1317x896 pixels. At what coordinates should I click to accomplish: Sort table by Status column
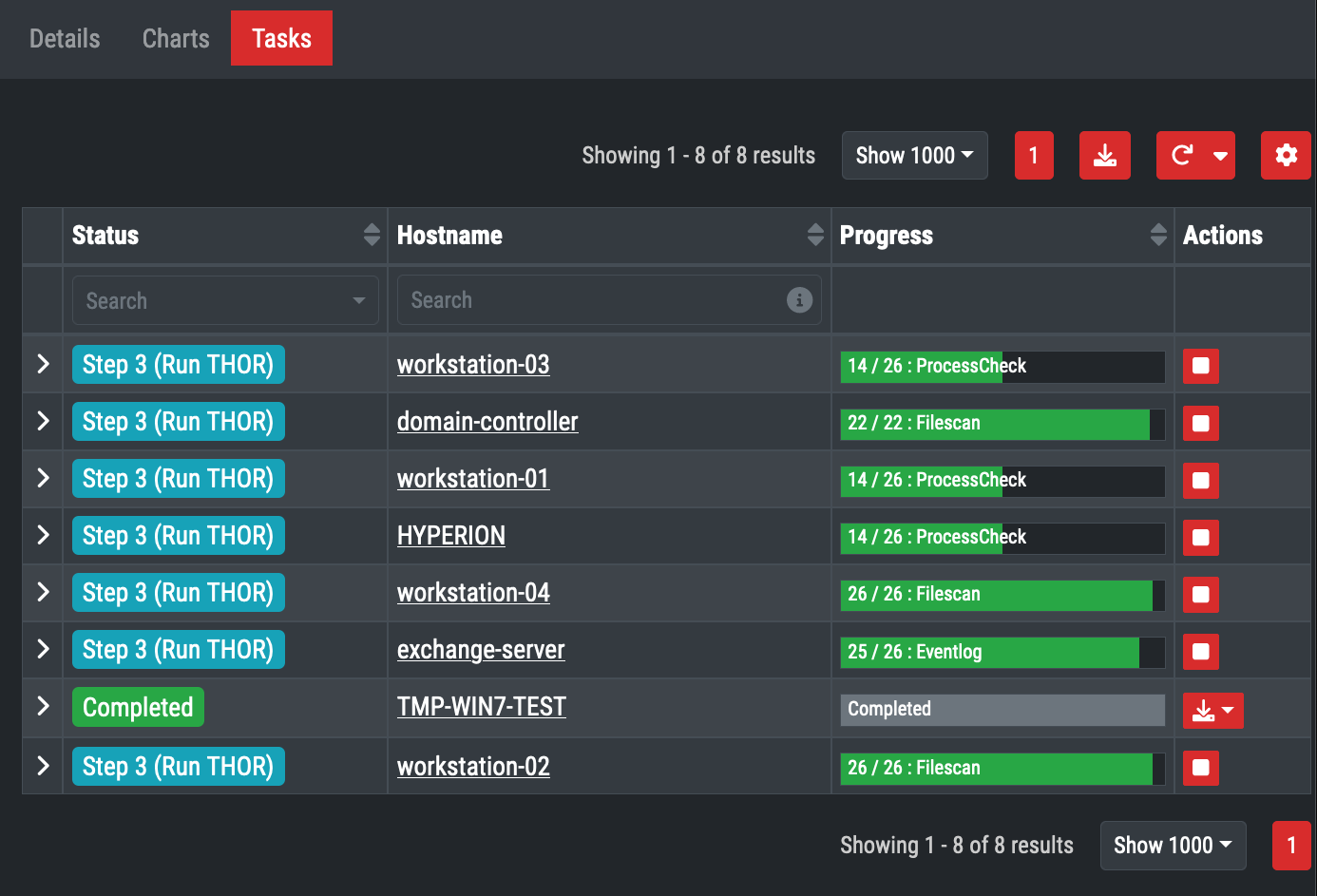click(372, 235)
